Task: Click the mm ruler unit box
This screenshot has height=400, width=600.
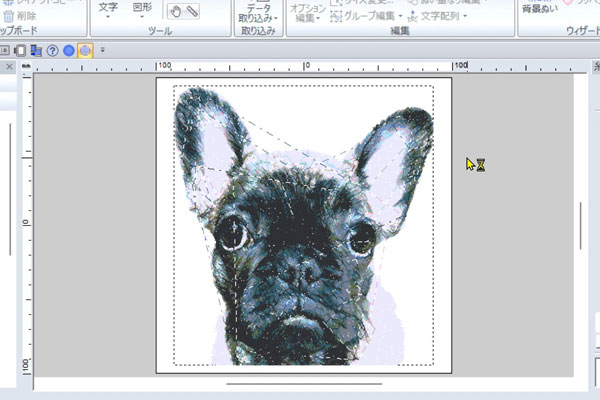Action: tap(26, 66)
